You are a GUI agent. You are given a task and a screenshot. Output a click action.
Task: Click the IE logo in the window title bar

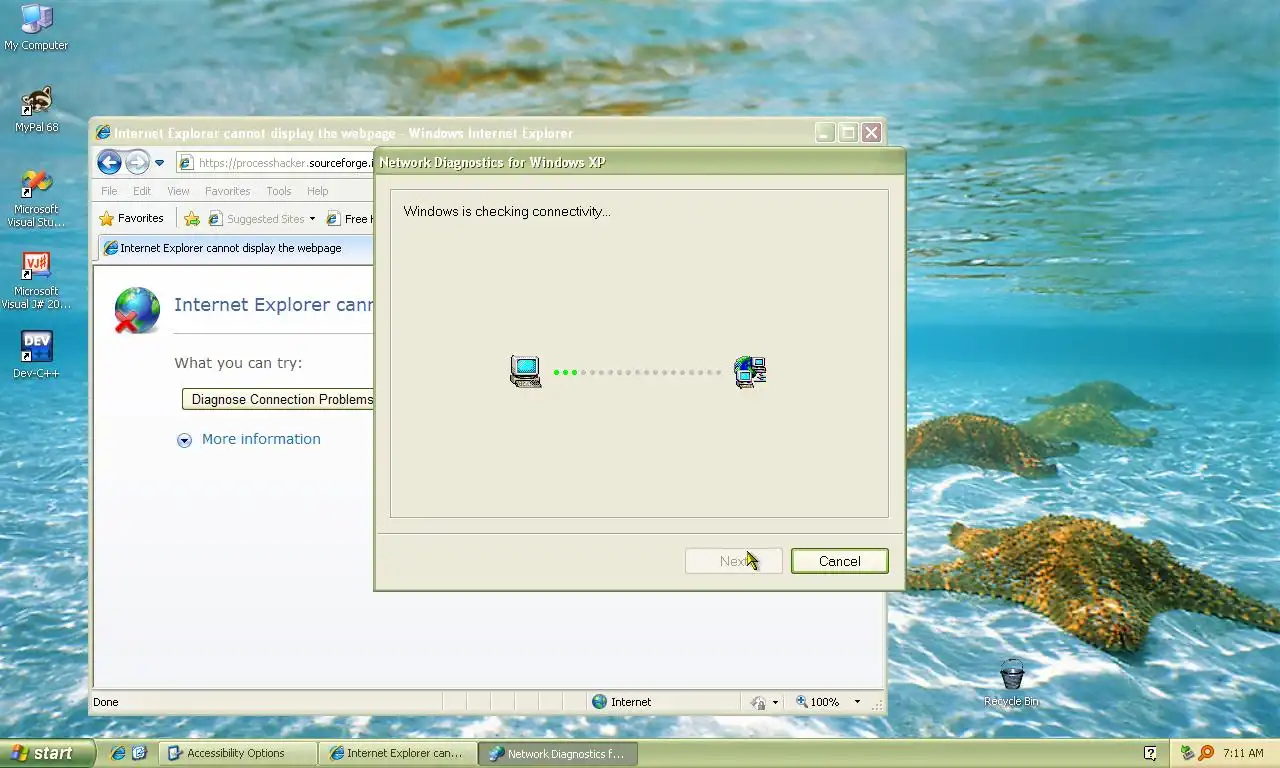point(103,133)
